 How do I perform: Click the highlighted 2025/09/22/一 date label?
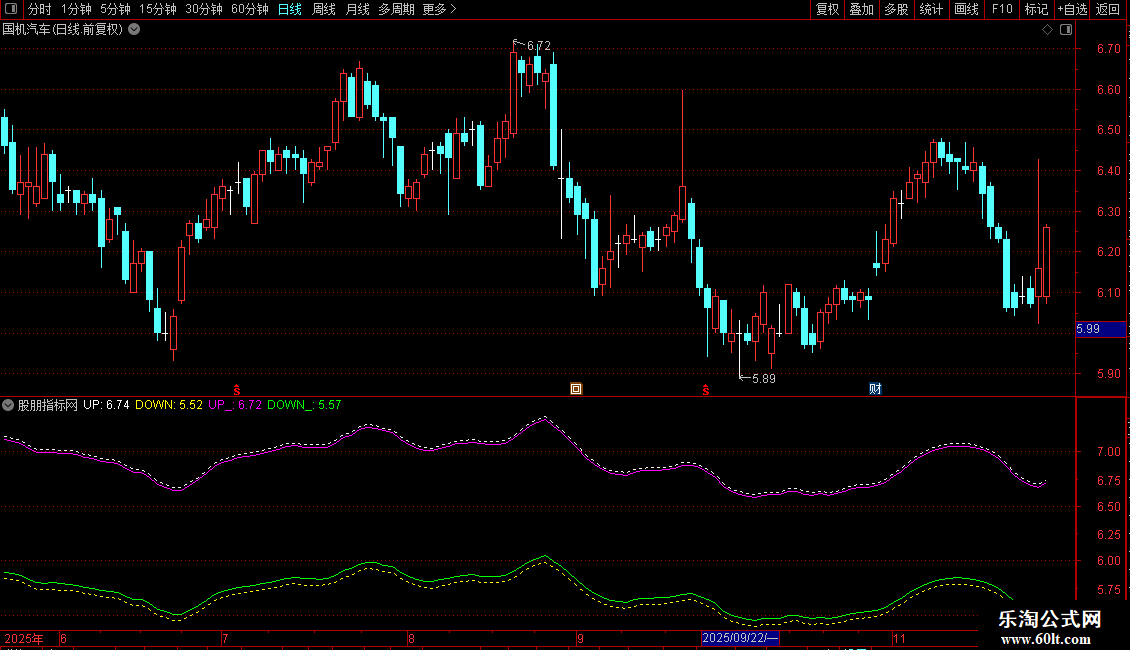pyautogui.click(x=740, y=638)
